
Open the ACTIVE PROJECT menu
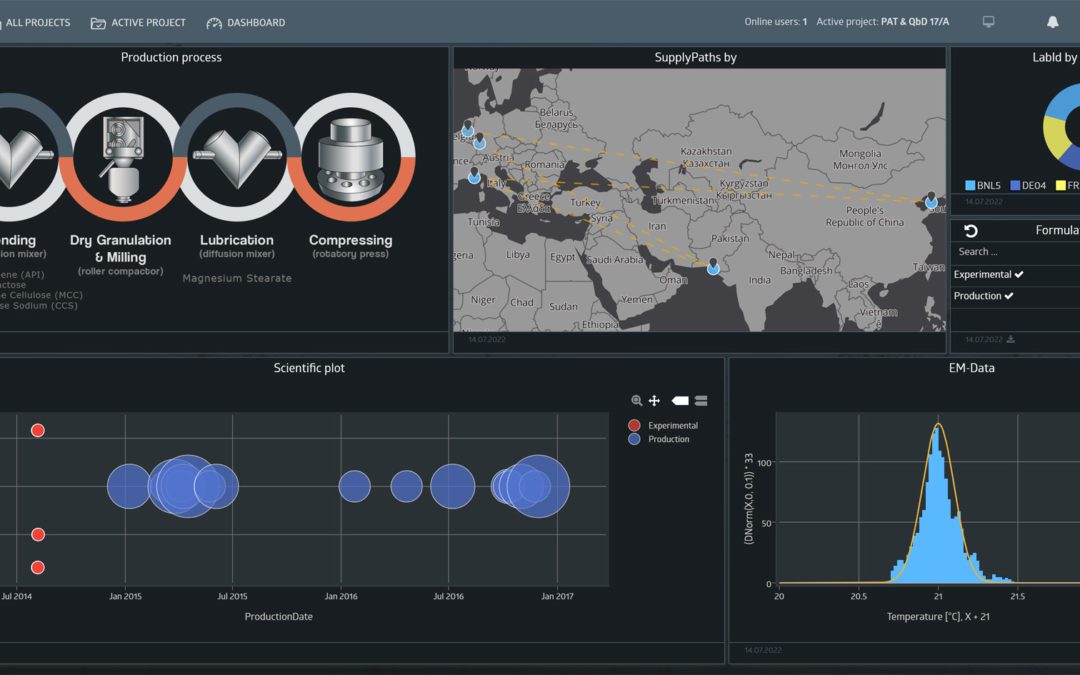[x=138, y=23]
